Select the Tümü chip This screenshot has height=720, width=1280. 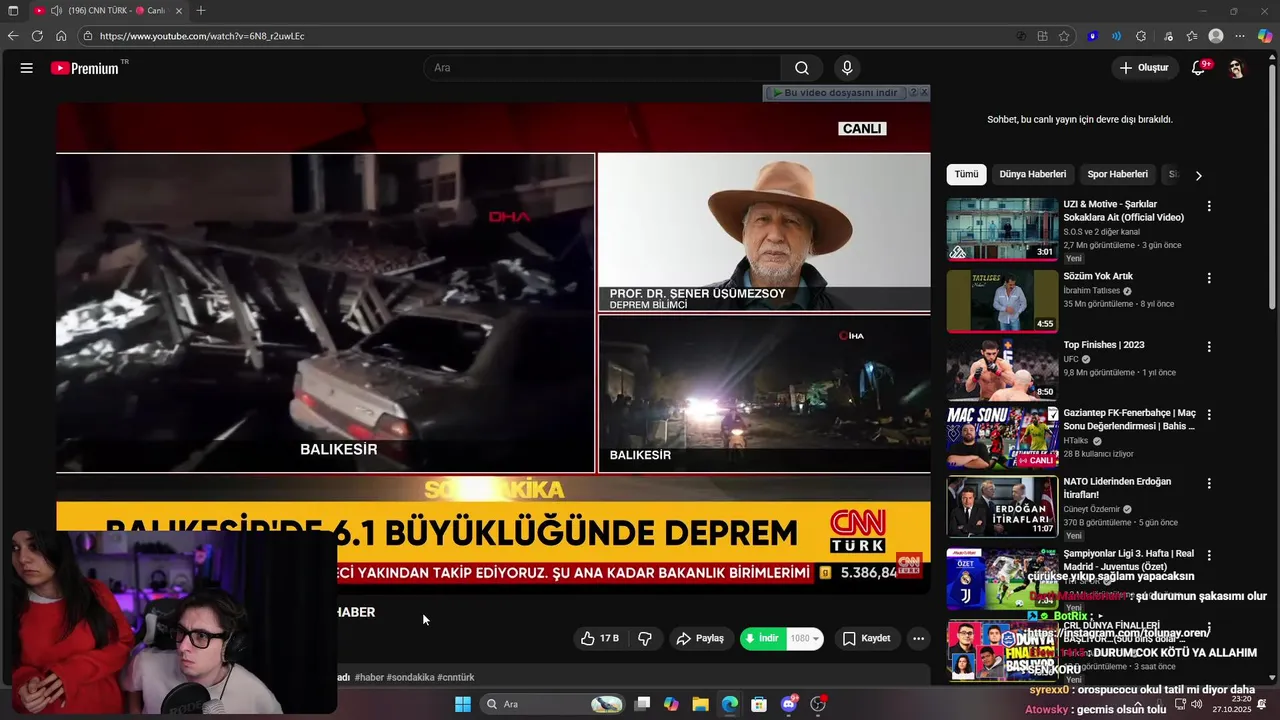966,174
